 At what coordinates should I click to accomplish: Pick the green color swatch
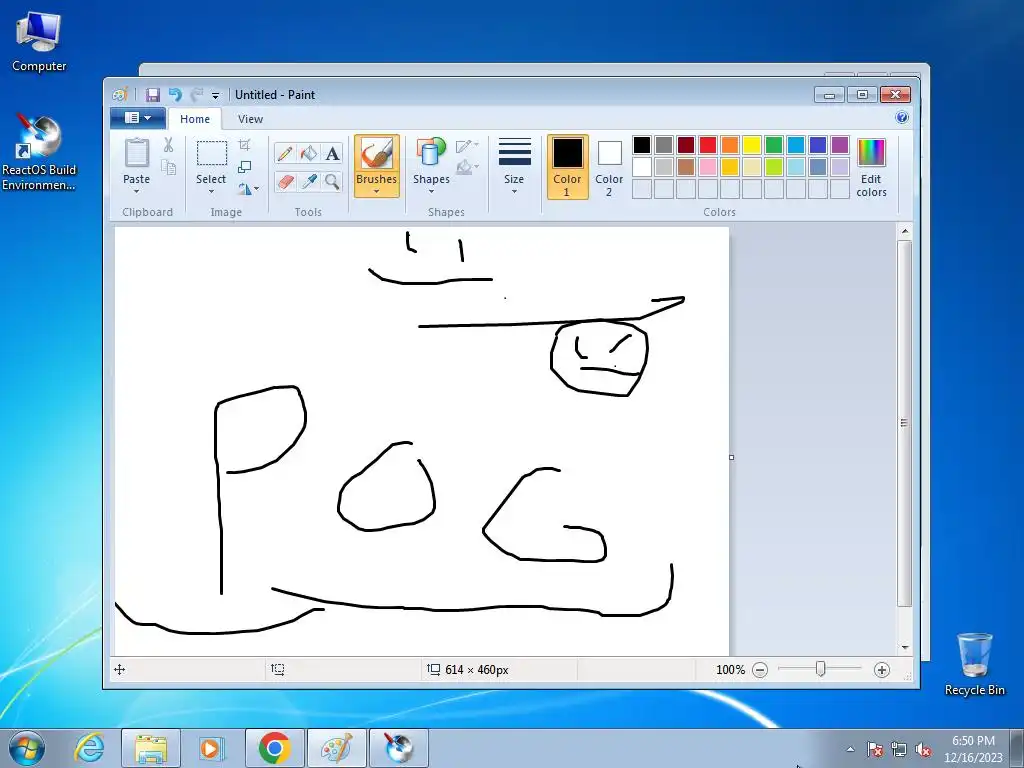[x=774, y=145]
